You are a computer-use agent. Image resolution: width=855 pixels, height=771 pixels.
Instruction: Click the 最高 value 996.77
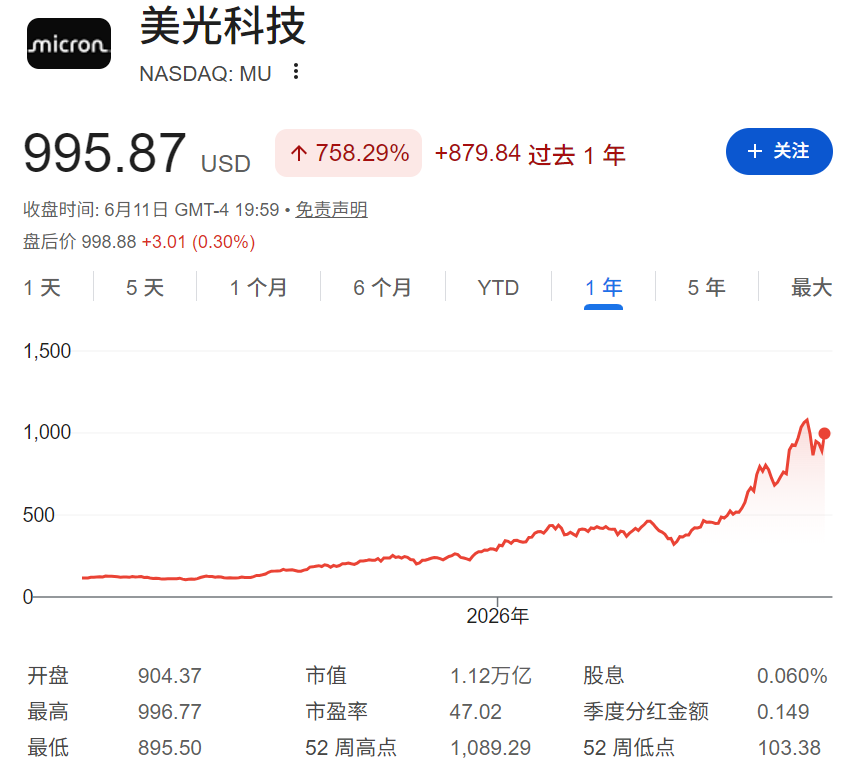(x=170, y=712)
